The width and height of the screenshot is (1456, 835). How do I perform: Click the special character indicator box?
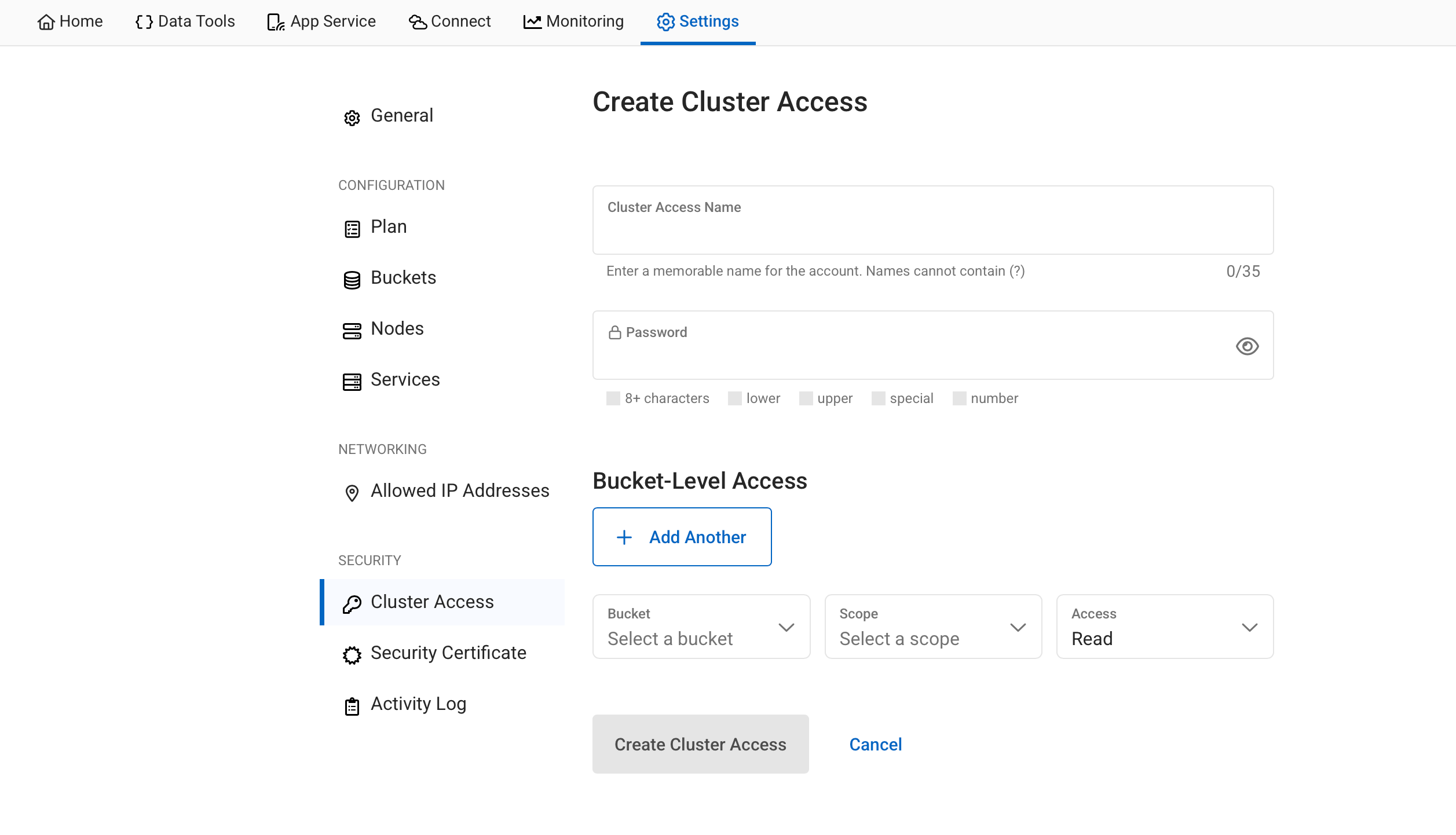878,398
